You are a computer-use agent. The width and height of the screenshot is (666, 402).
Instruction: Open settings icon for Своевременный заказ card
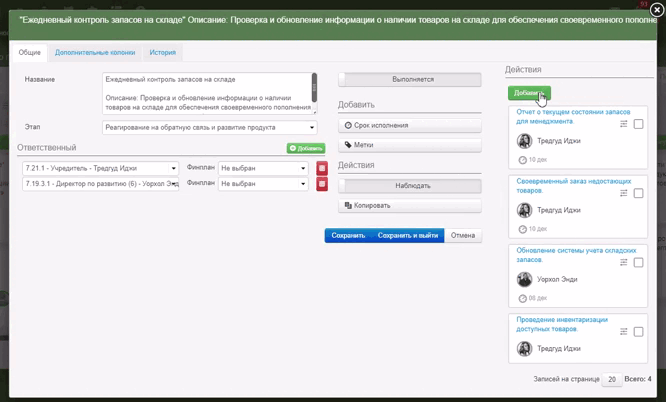pos(624,193)
